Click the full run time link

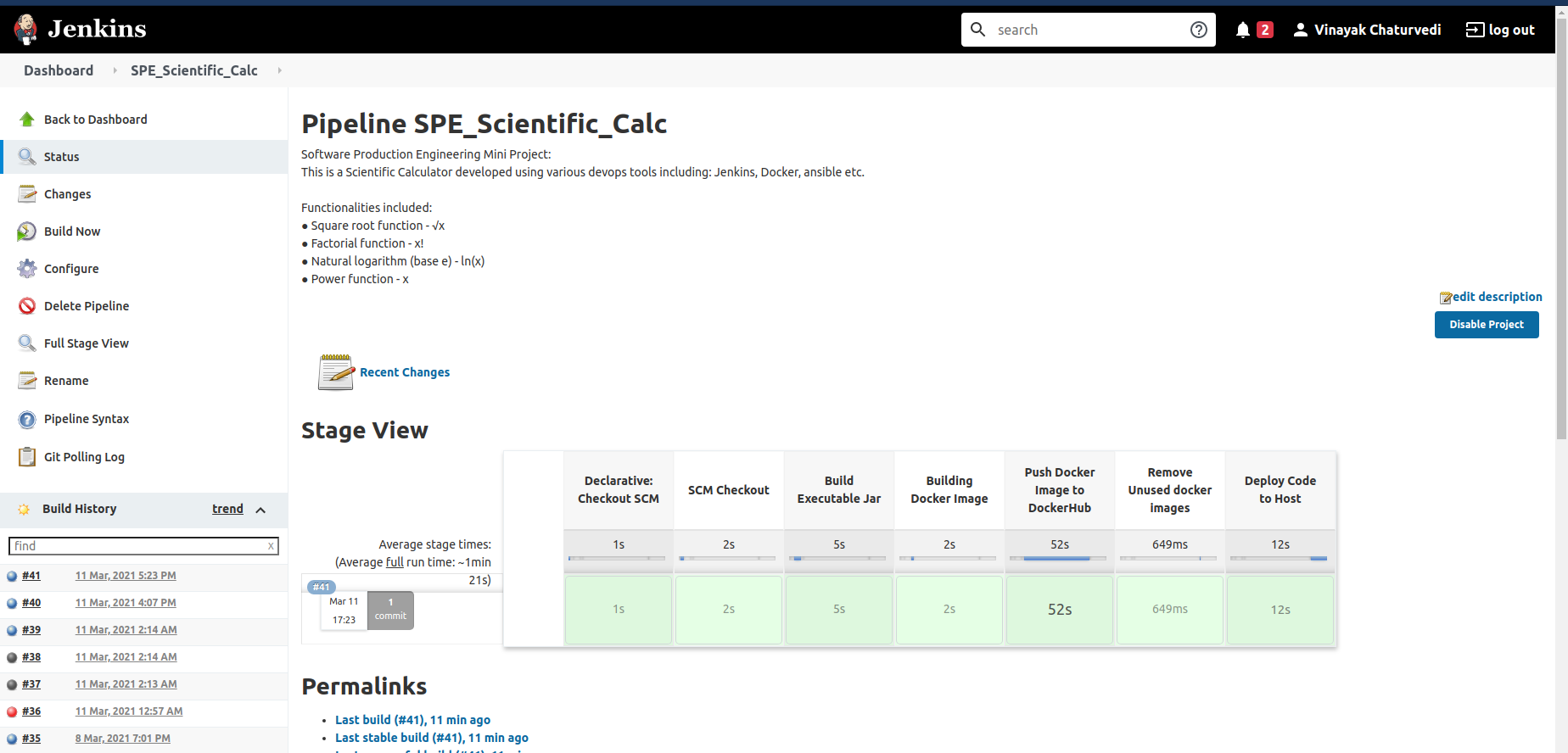pyautogui.click(x=395, y=562)
